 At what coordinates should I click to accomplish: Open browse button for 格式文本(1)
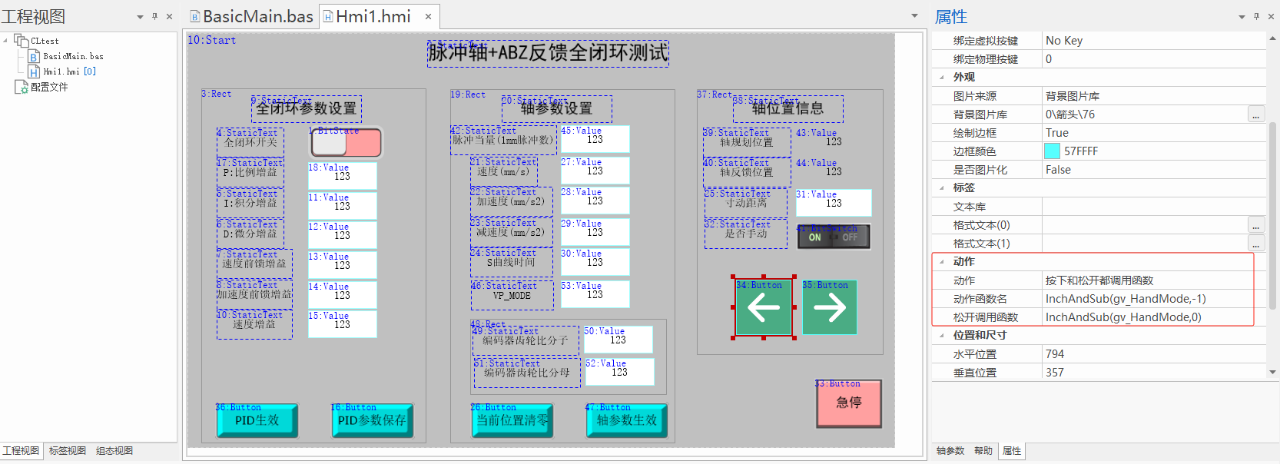[1256, 243]
